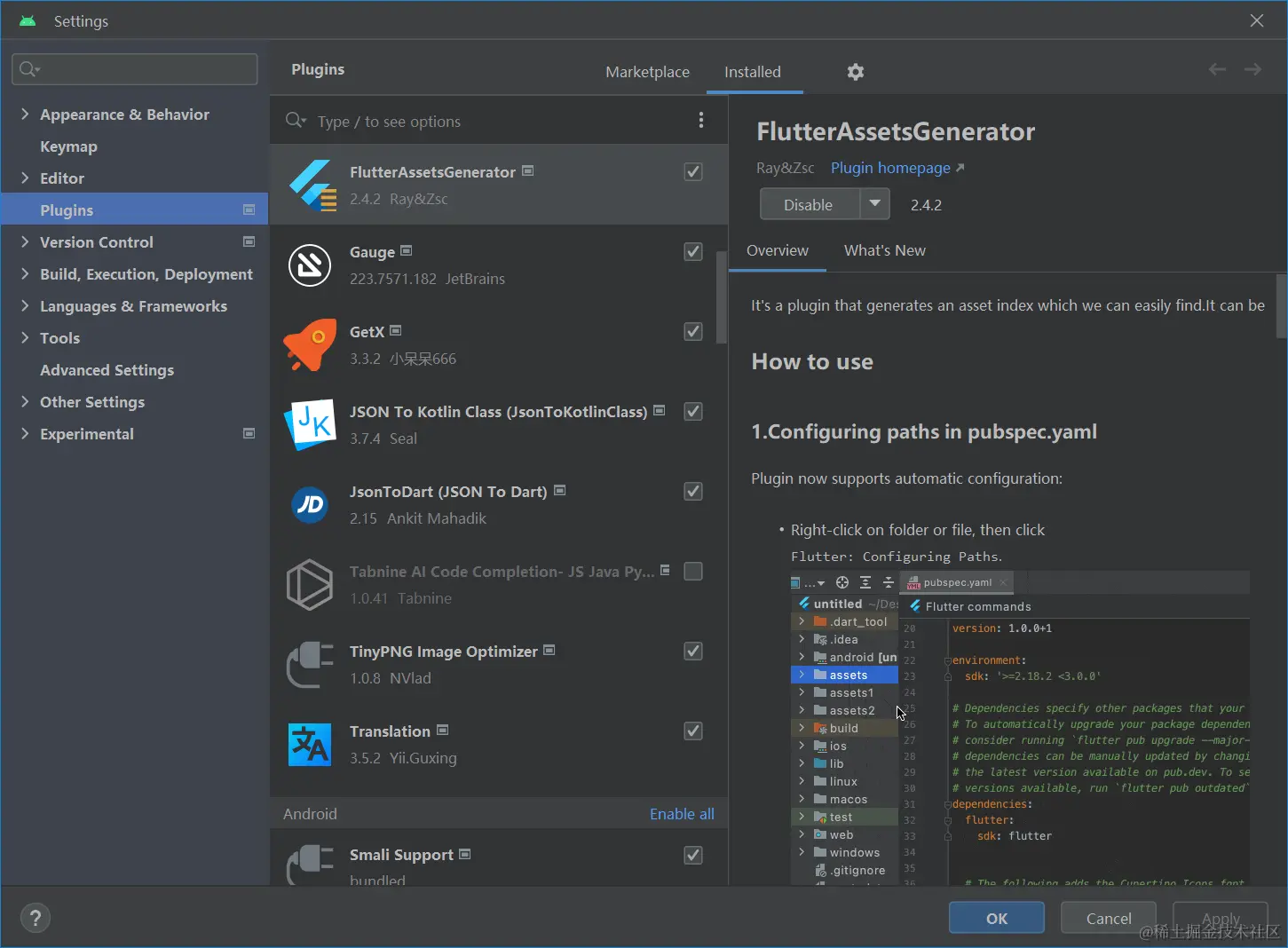Expand Languages & Frameworks node
This screenshot has width=1288, height=948.
tap(25, 305)
